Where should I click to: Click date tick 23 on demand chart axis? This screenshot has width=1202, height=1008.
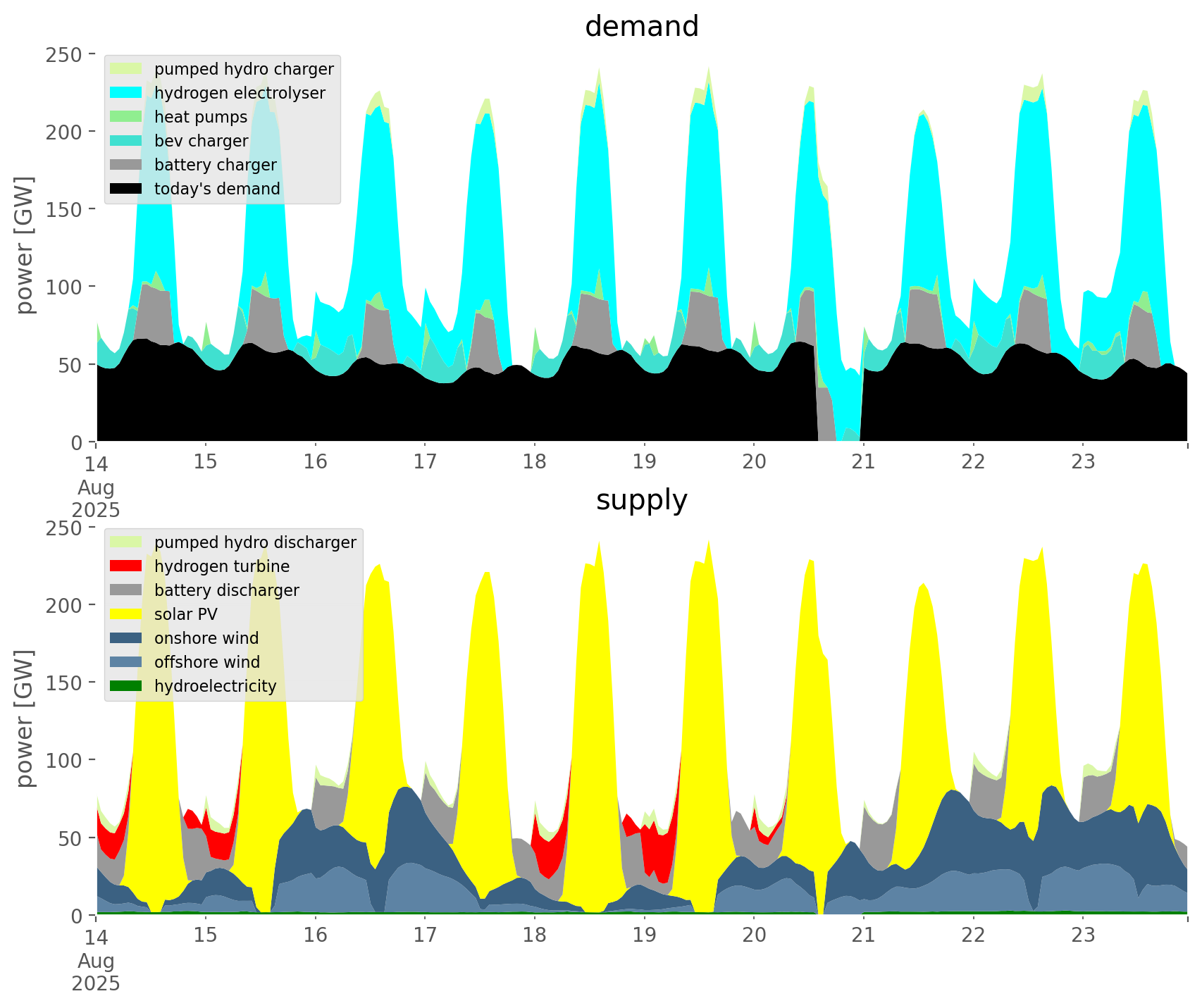1083,462
